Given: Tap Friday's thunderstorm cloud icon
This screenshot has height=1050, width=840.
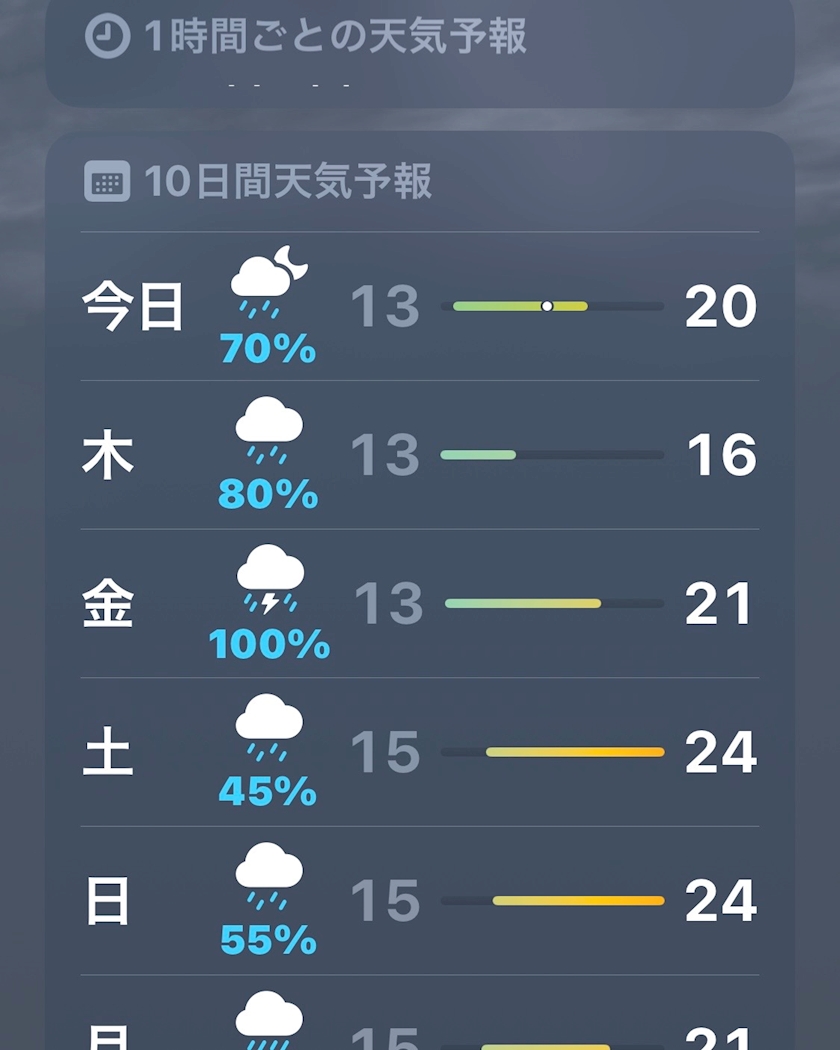Looking at the screenshot, I should pos(269,576).
